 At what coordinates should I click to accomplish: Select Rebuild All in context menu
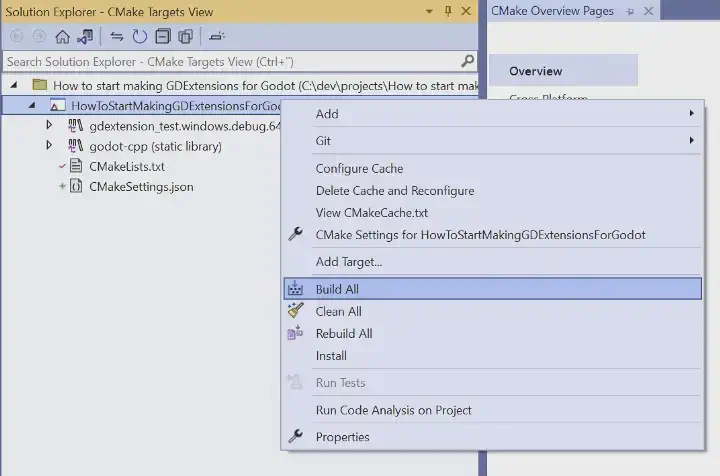pyautogui.click(x=493, y=333)
